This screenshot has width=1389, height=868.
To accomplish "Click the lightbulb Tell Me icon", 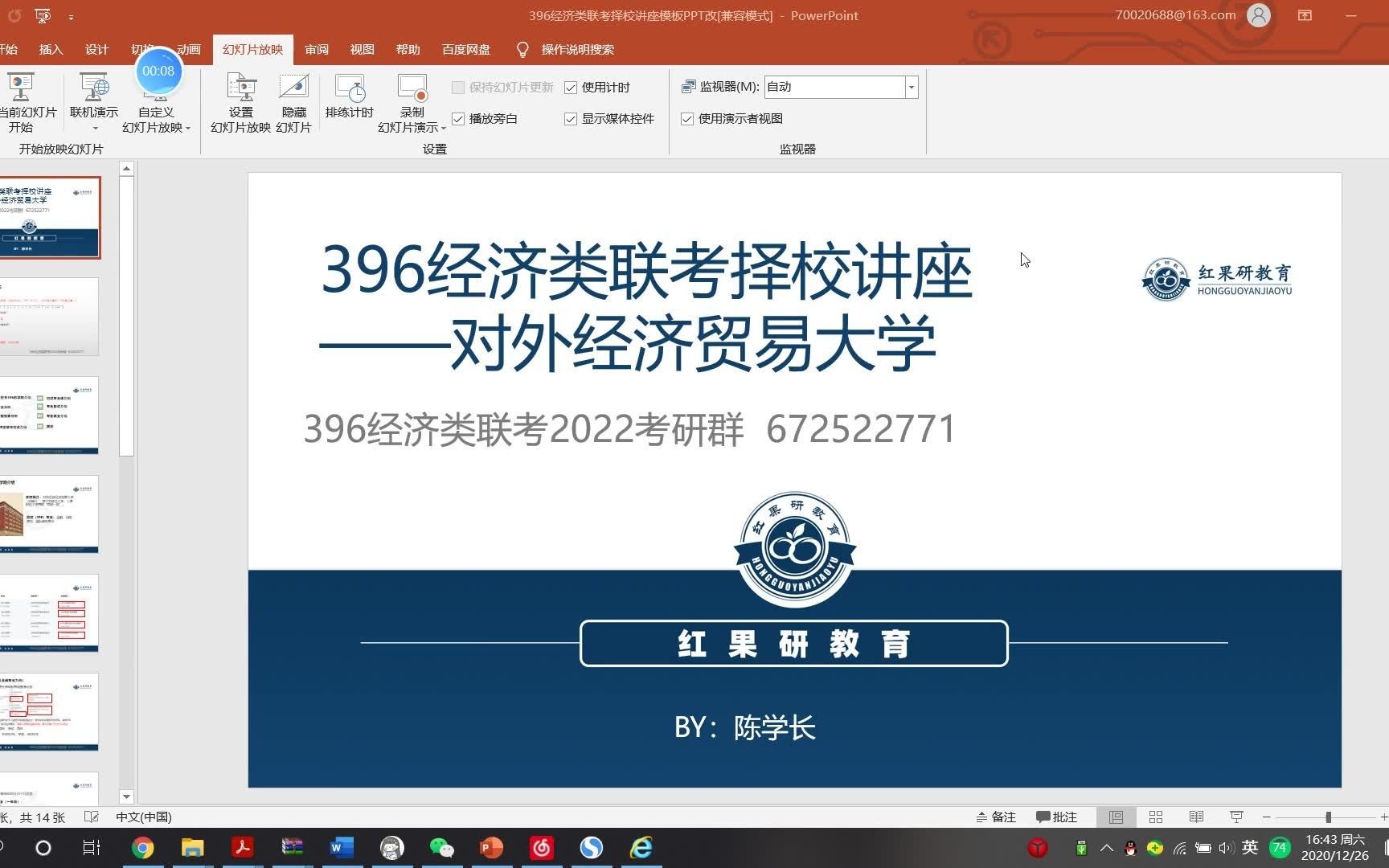I will (522, 49).
